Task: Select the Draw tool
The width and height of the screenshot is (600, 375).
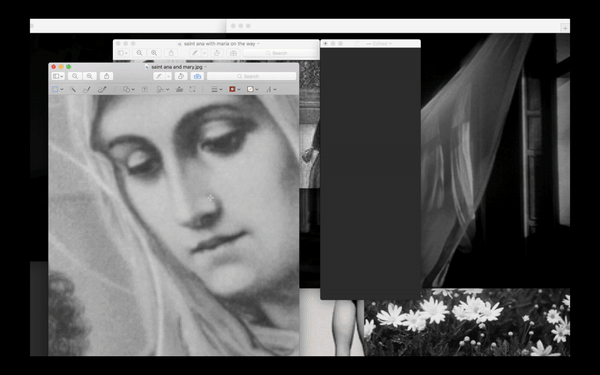Action: [x=102, y=89]
